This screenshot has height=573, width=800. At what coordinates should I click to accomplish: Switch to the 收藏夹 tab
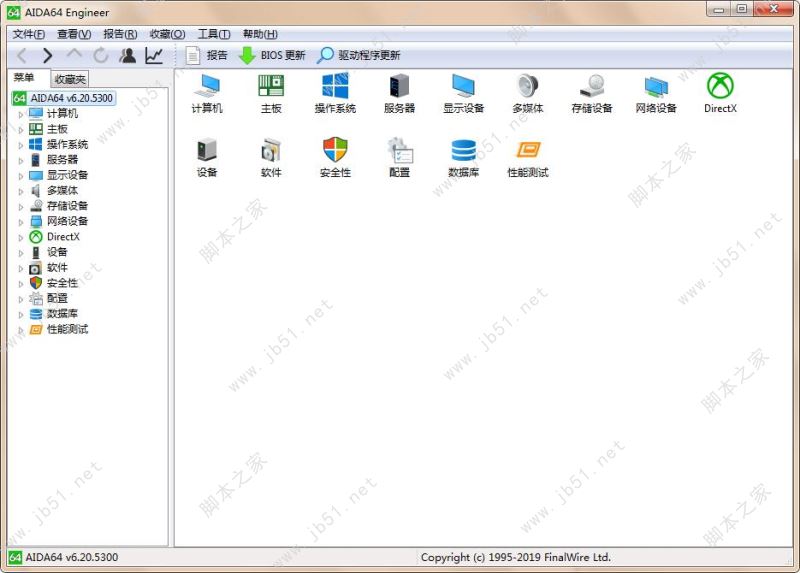pos(70,79)
